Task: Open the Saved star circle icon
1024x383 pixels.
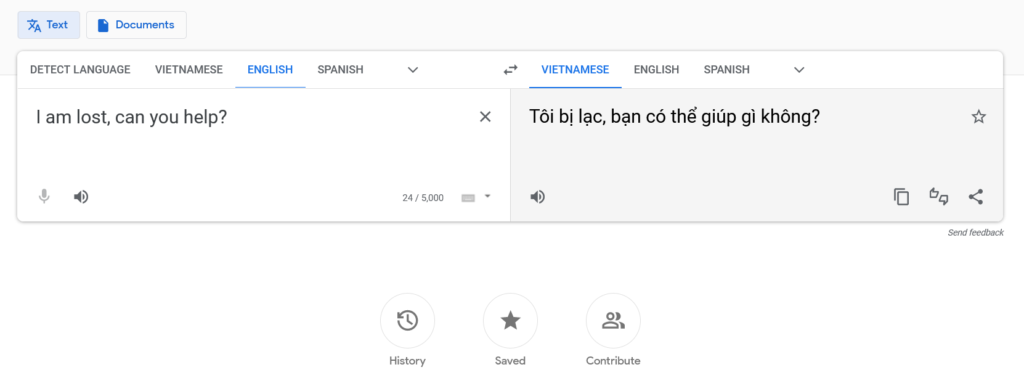Action: (x=510, y=320)
